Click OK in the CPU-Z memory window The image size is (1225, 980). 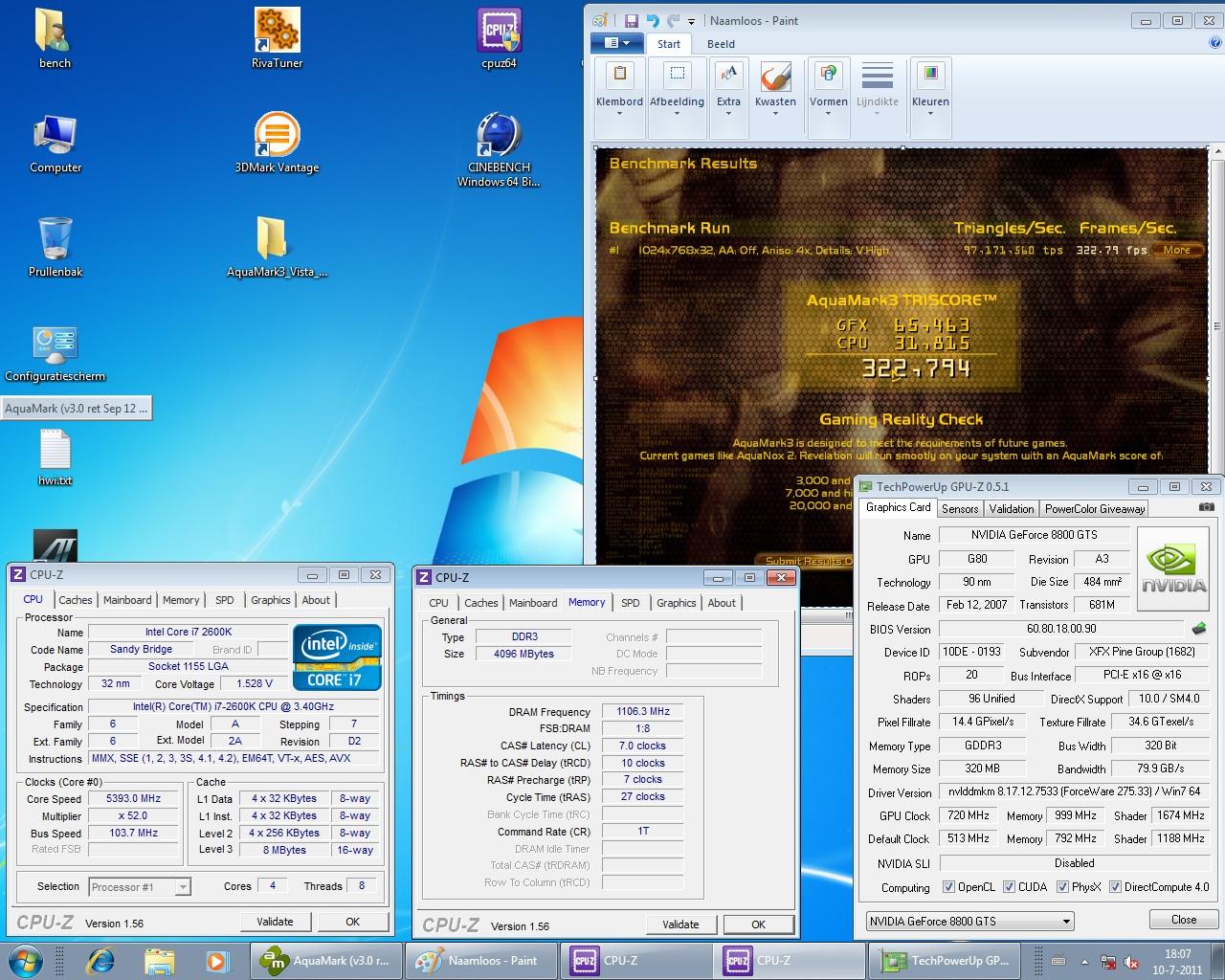(758, 924)
